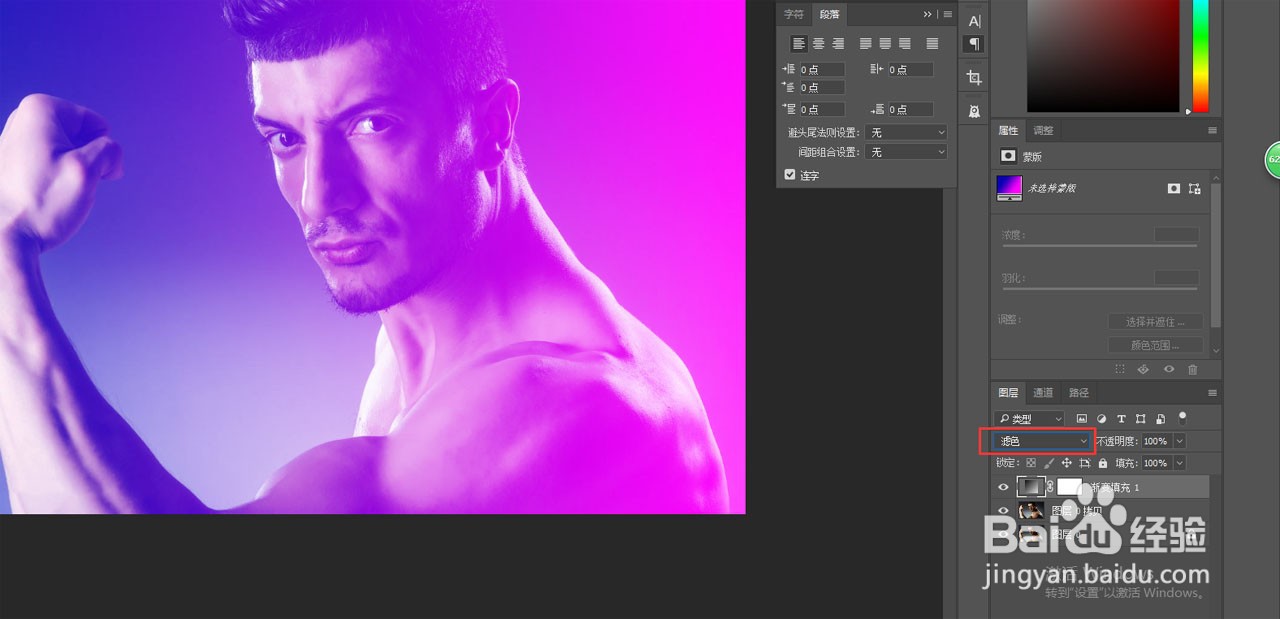The image size is (1280, 619).
Task: Click first-line indent input field
Action: point(822,88)
